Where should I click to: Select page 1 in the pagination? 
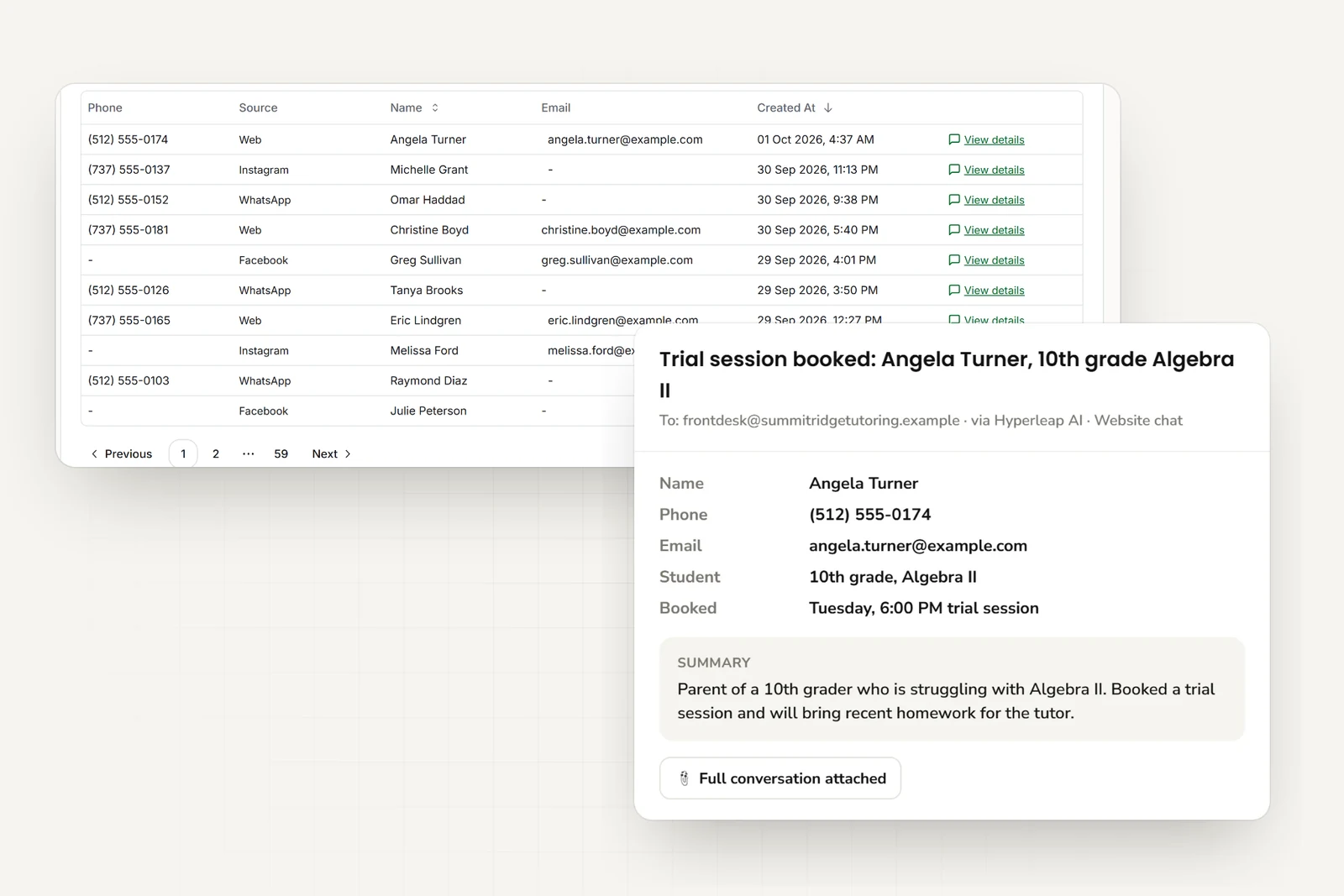[x=183, y=454]
